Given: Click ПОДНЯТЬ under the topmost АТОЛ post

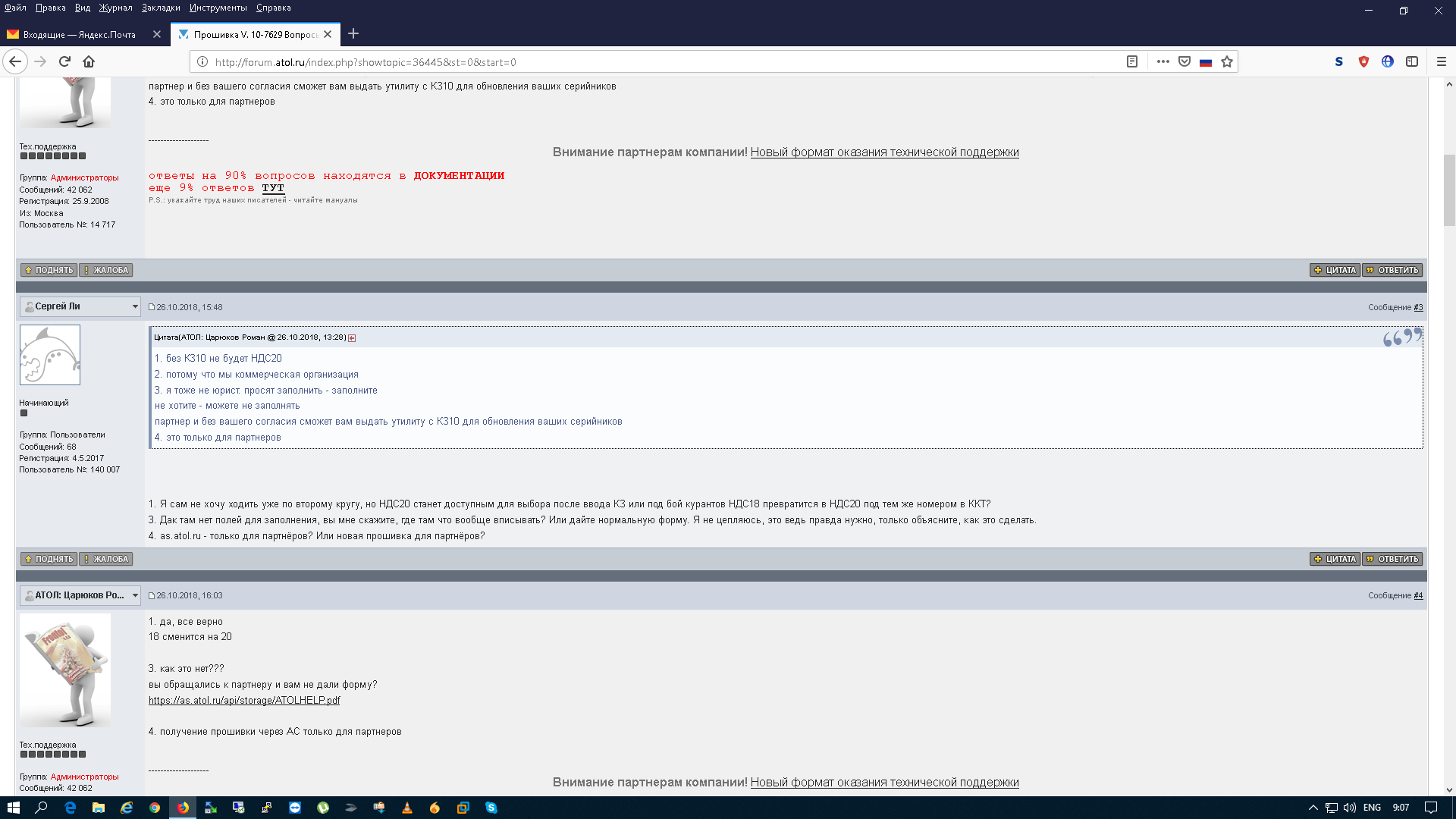Looking at the screenshot, I should (49, 270).
